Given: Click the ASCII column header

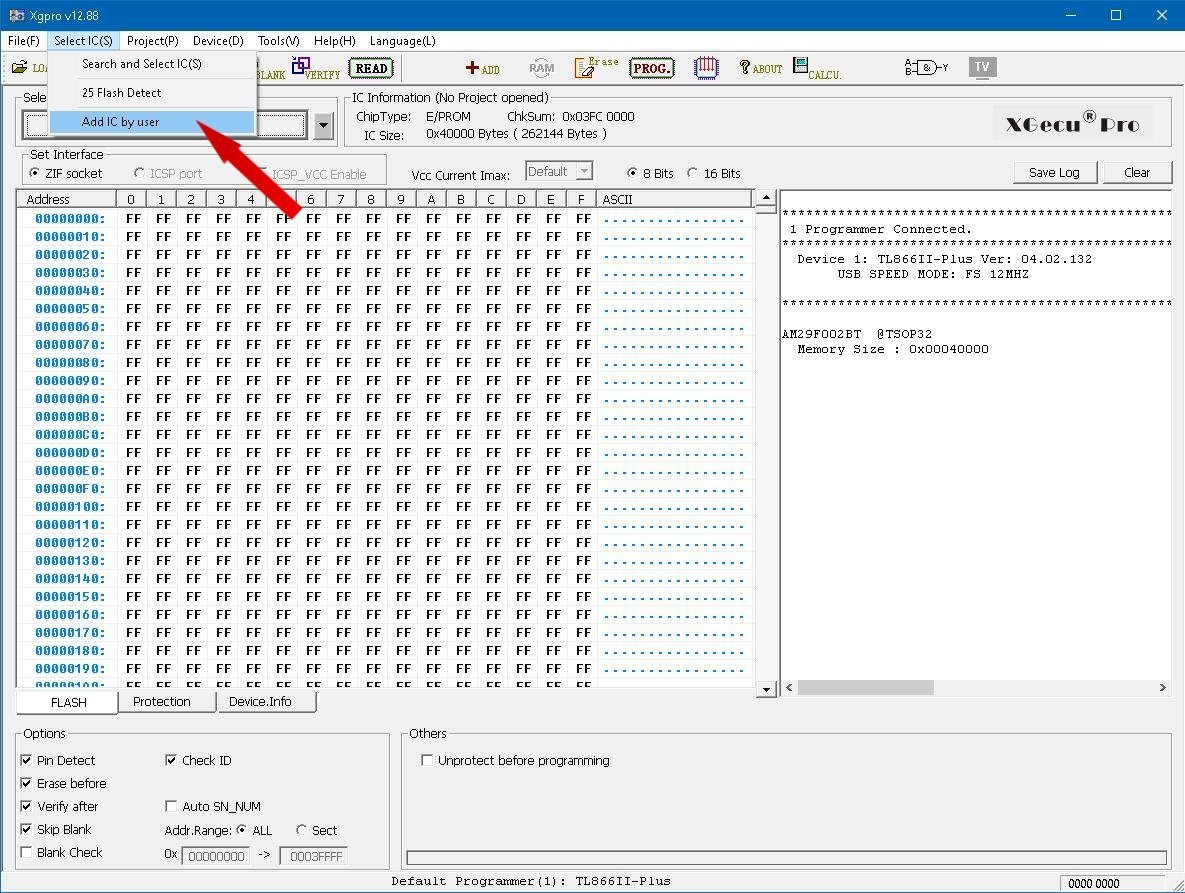Looking at the screenshot, I should coord(675,199).
